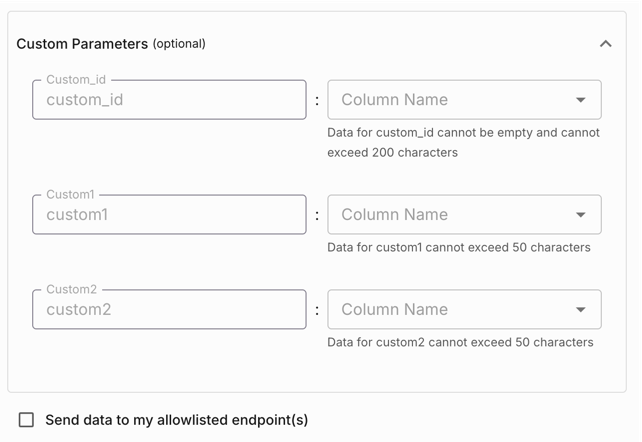This screenshot has height=442, width=642.
Task: Click the floating 'Custom2' field label
Action: [71, 289]
